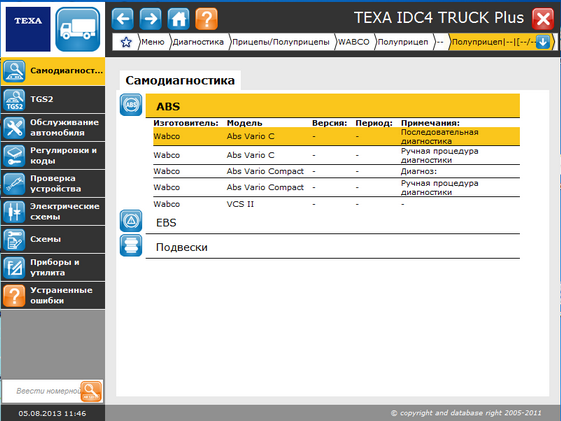Go forward with the right arrow button

tap(151, 19)
